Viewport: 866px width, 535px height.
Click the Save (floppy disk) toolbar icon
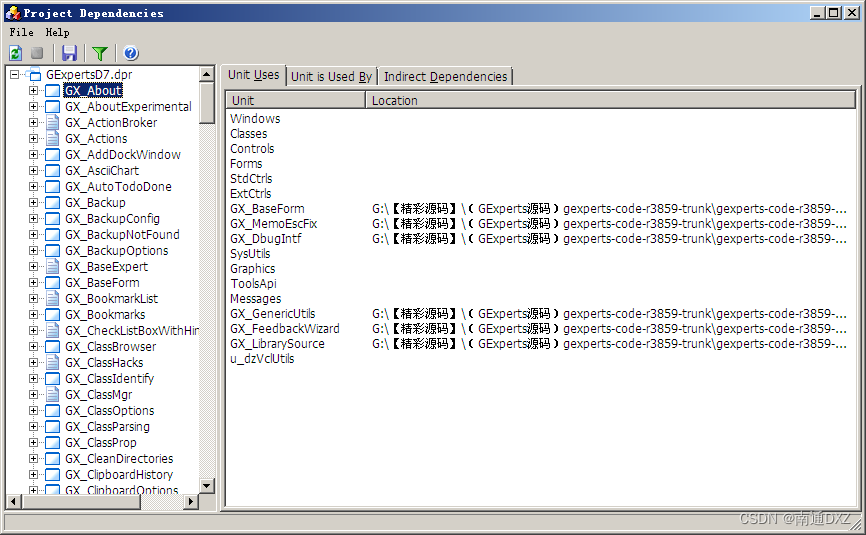tap(69, 53)
